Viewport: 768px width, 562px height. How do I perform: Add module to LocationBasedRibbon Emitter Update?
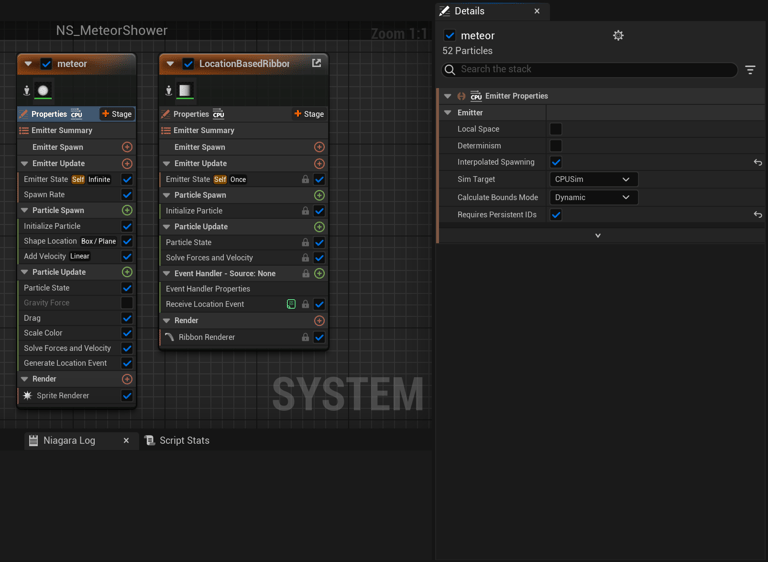pos(319,164)
